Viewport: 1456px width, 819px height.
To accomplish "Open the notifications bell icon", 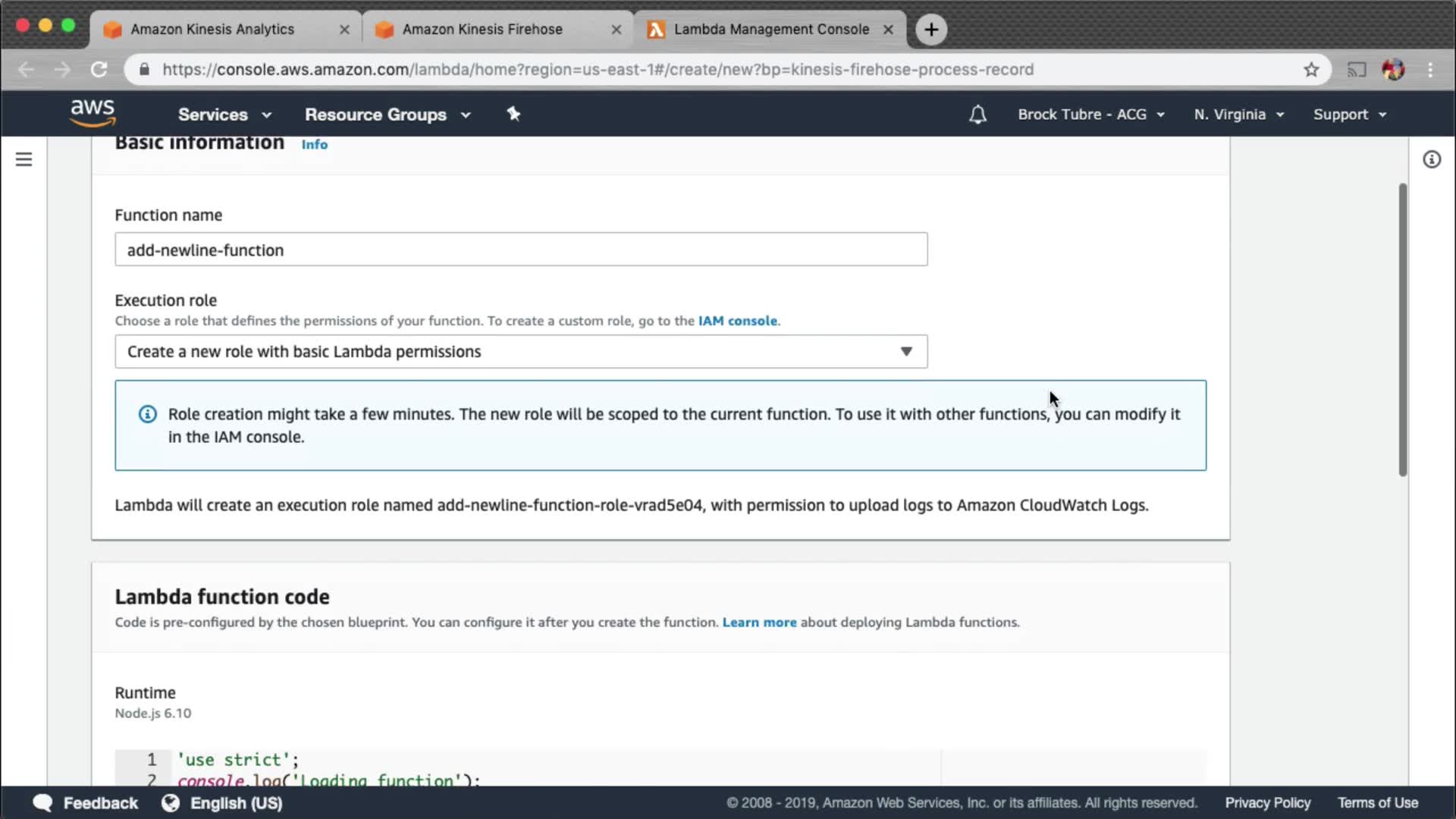I will point(977,115).
